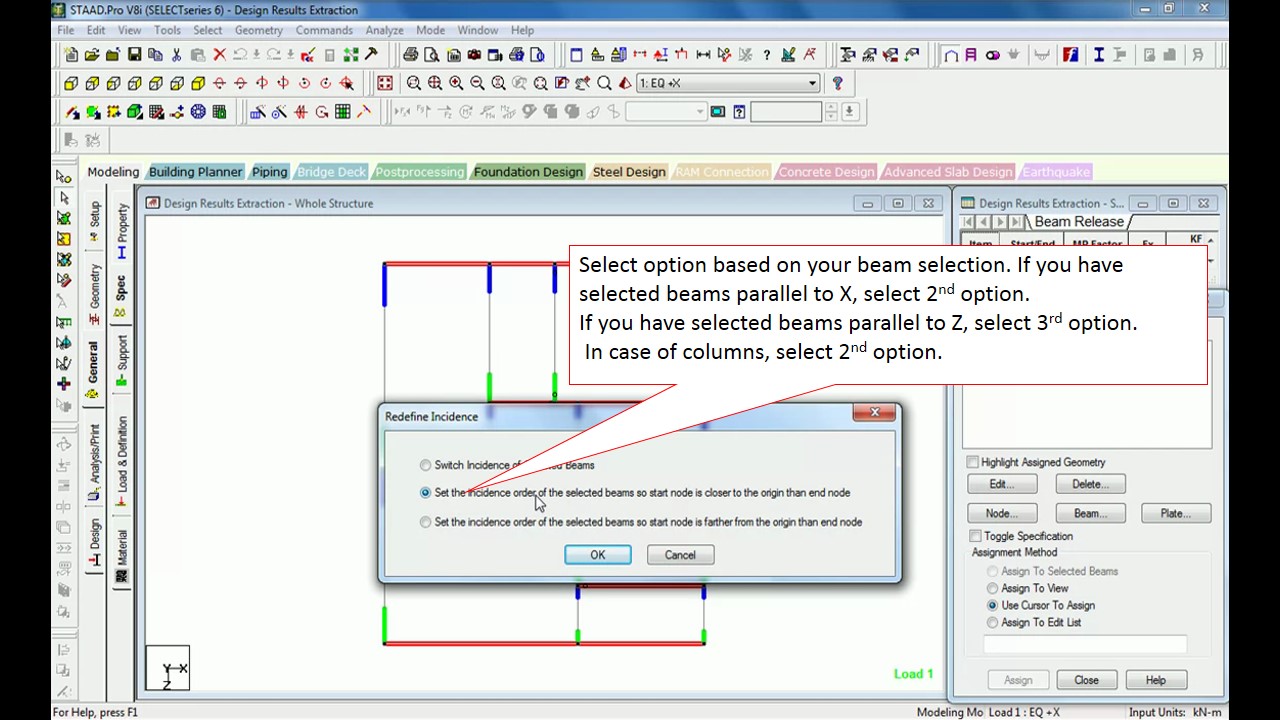Expand the empty combo box in the toolbar
Screen dimensions: 1280x720
click(x=700, y=111)
